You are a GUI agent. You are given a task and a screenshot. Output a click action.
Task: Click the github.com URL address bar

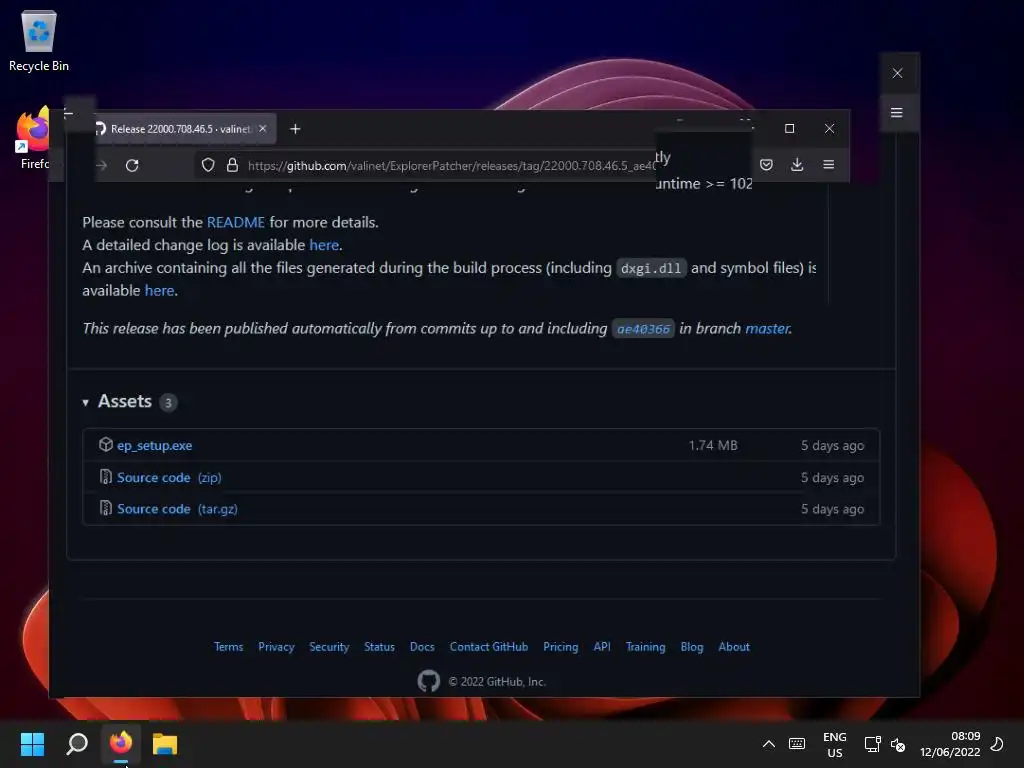(x=451, y=166)
